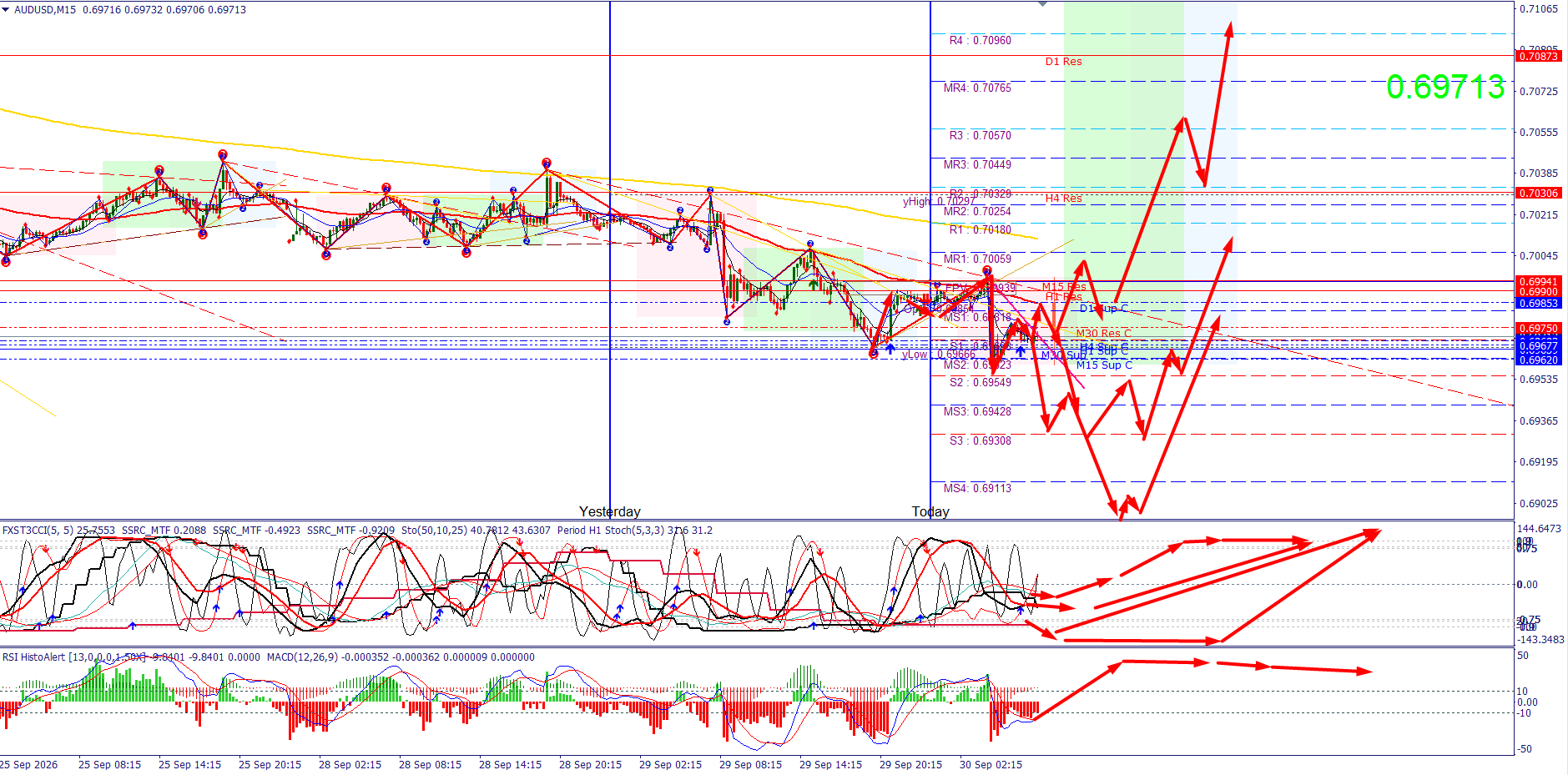The image size is (1568, 775).
Task: Click the MR3: 0.70449 pivot label
Action: pyautogui.click(x=977, y=164)
